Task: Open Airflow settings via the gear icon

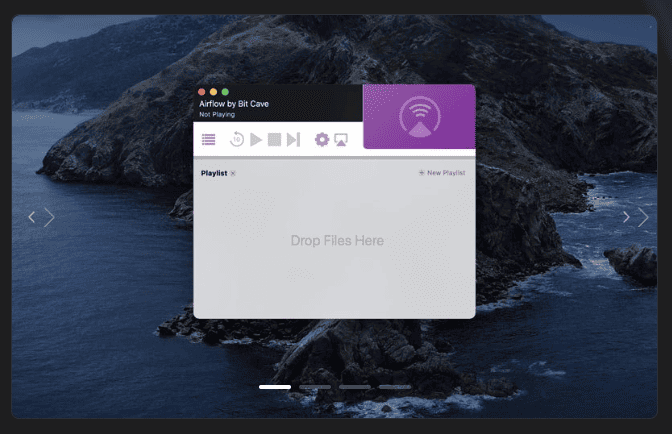Action: [322, 140]
